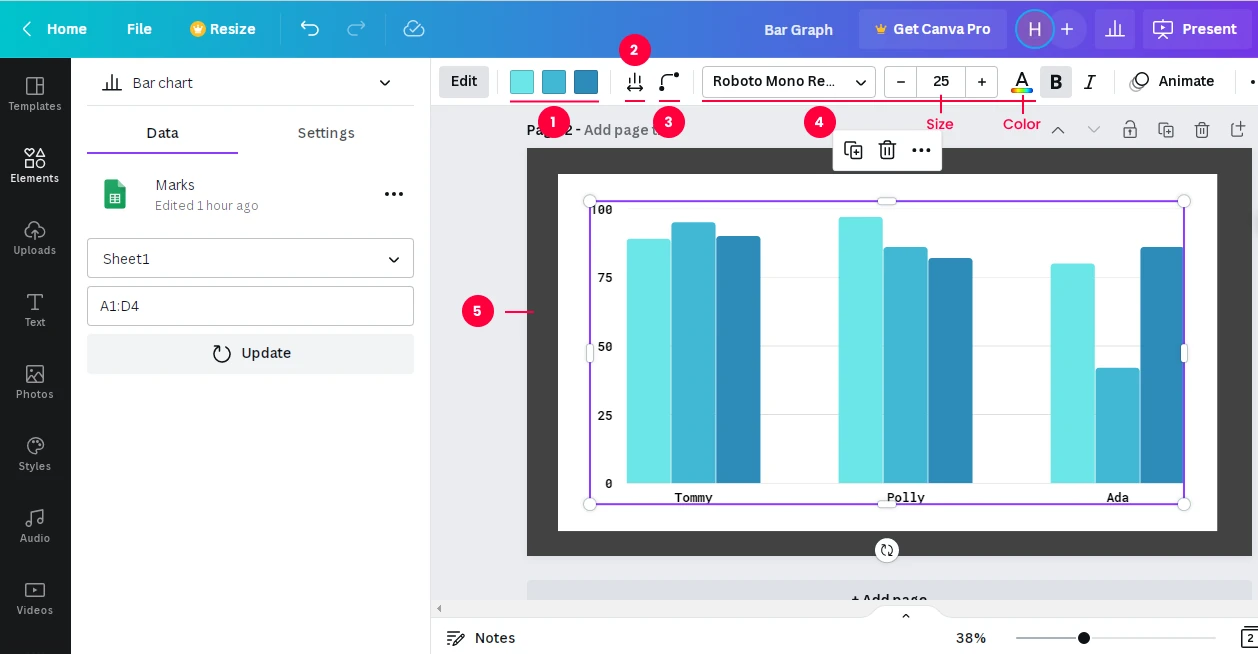Delete the chart using floating trash icon
Image resolution: width=1258 pixels, height=654 pixels.
tap(887, 150)
